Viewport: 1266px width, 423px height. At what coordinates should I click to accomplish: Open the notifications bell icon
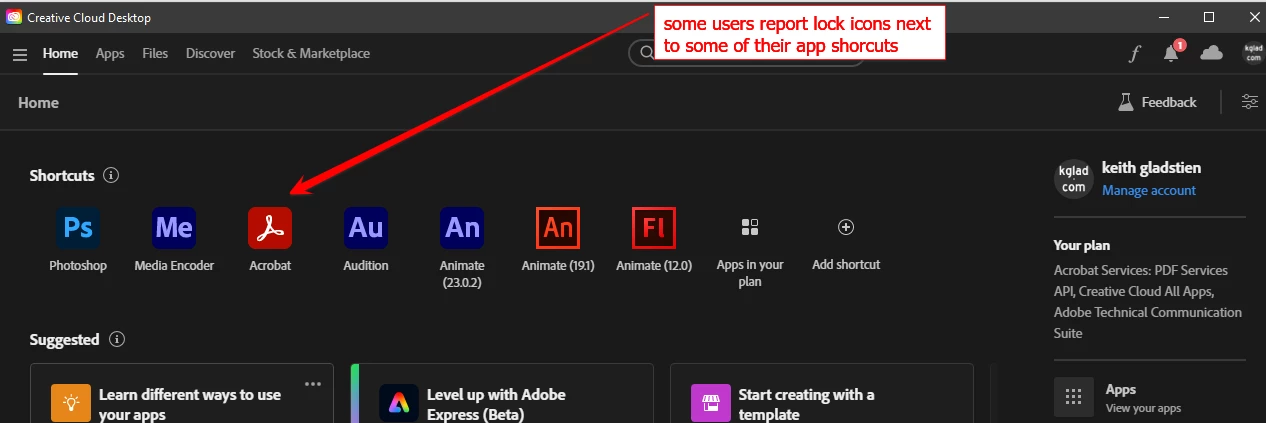coord(1171,54)
